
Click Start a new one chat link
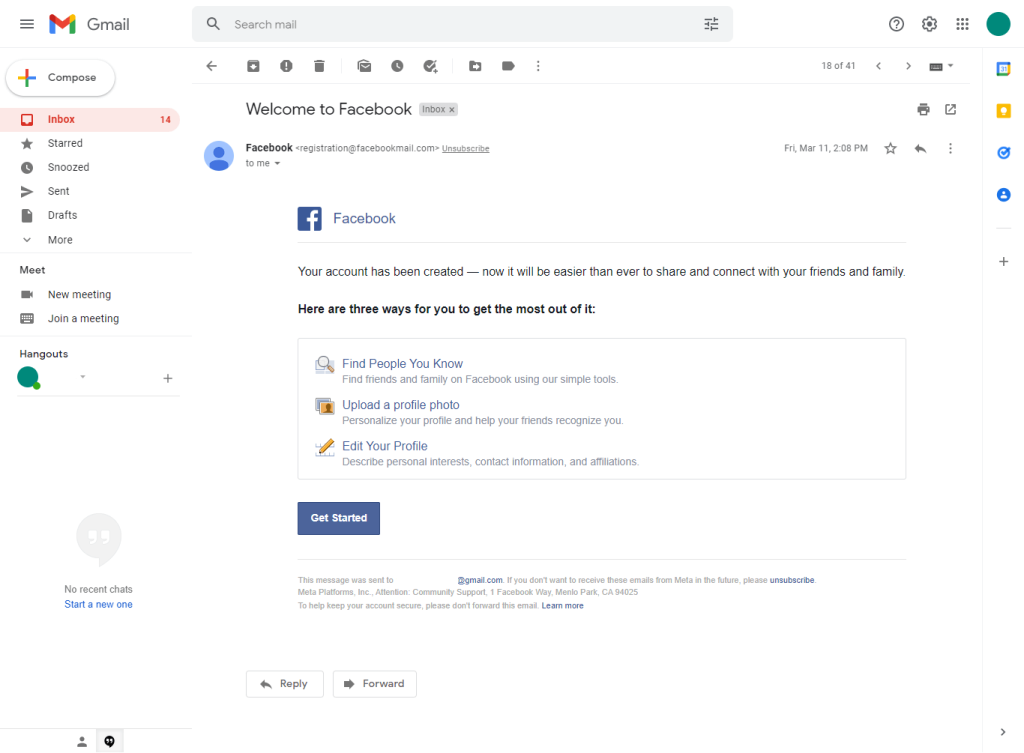click(x=99, y=605)
